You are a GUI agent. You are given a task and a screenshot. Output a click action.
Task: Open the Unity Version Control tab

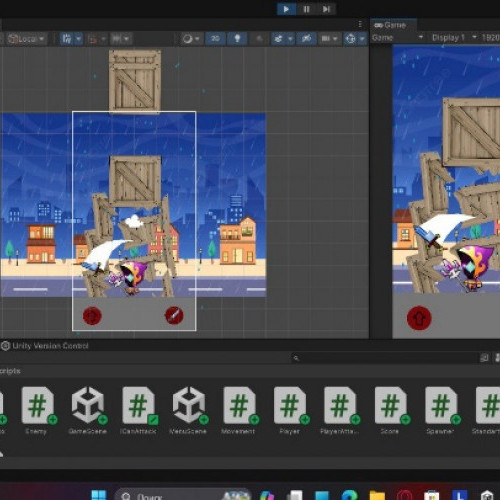click(x=45, y=346)
